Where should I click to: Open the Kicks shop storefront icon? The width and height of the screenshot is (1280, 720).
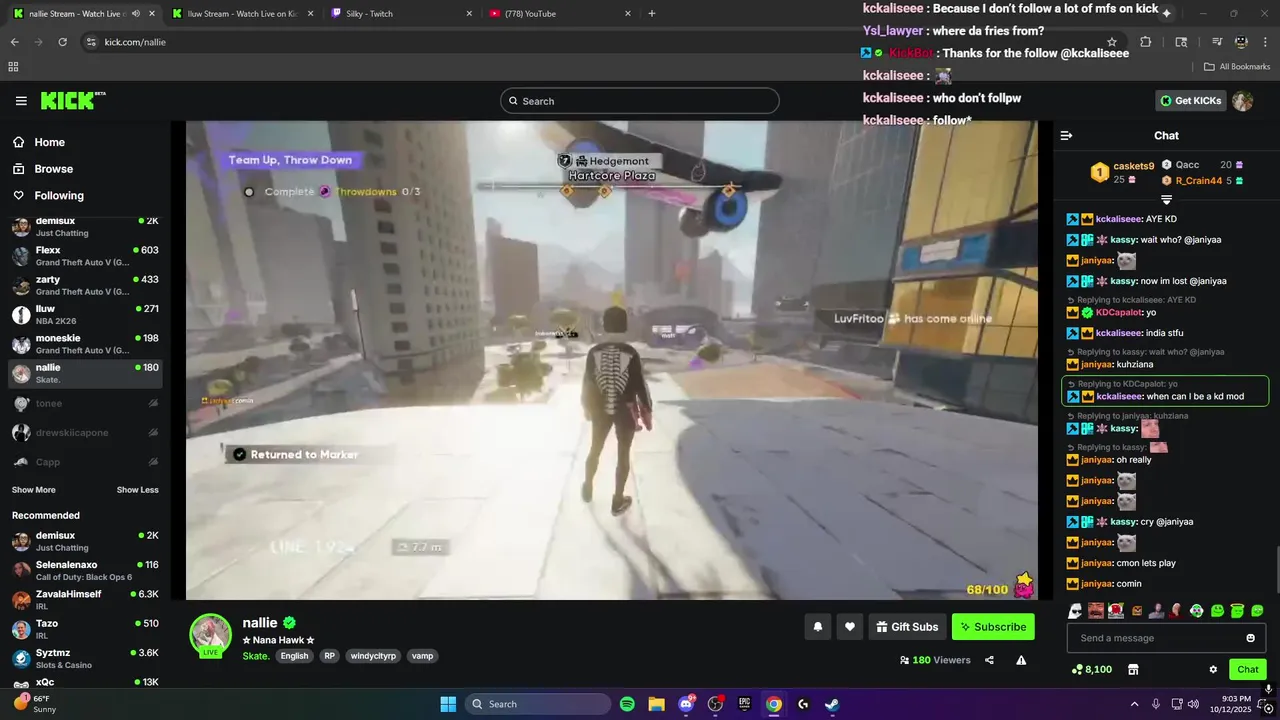[1133, 669]
